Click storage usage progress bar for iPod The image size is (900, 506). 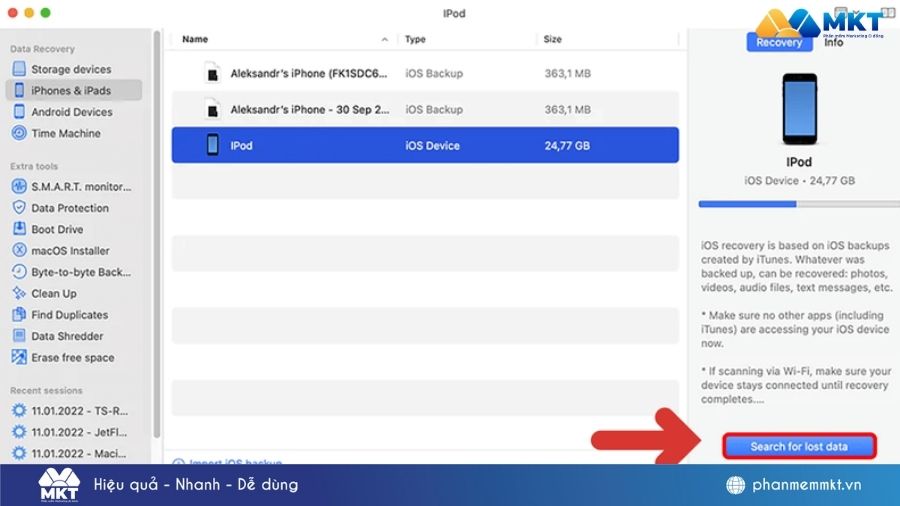pos(799,204)
